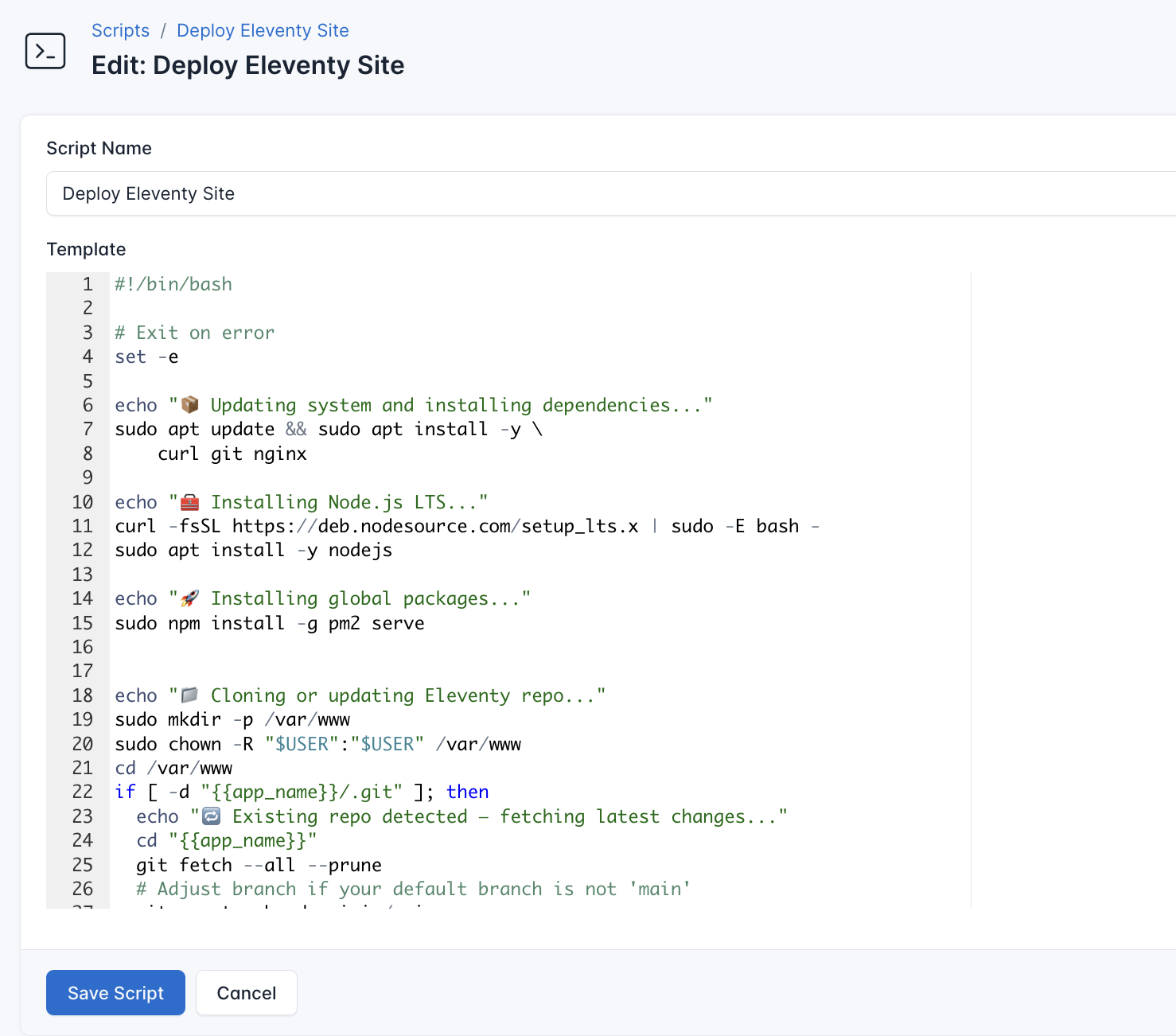1176x1036 pixels.
Task: Click line number 26 in the gutter
Action: click(x=83, y=889)
